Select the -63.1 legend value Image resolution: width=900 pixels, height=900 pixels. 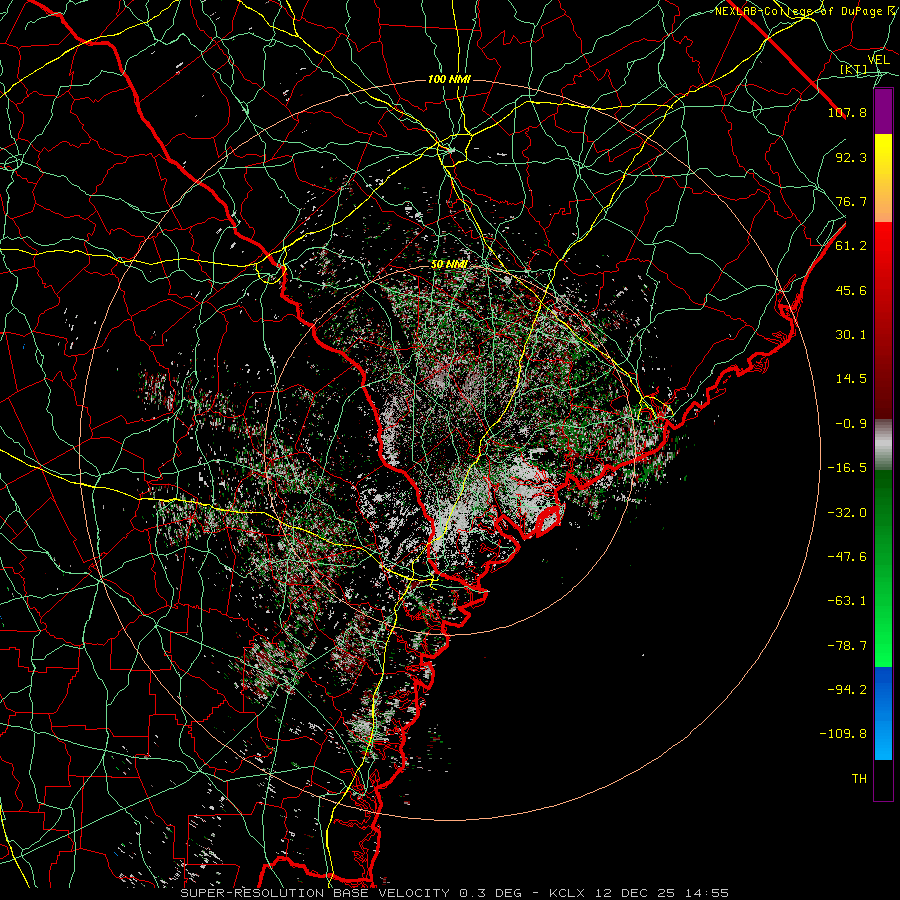(x=847, y=601)
